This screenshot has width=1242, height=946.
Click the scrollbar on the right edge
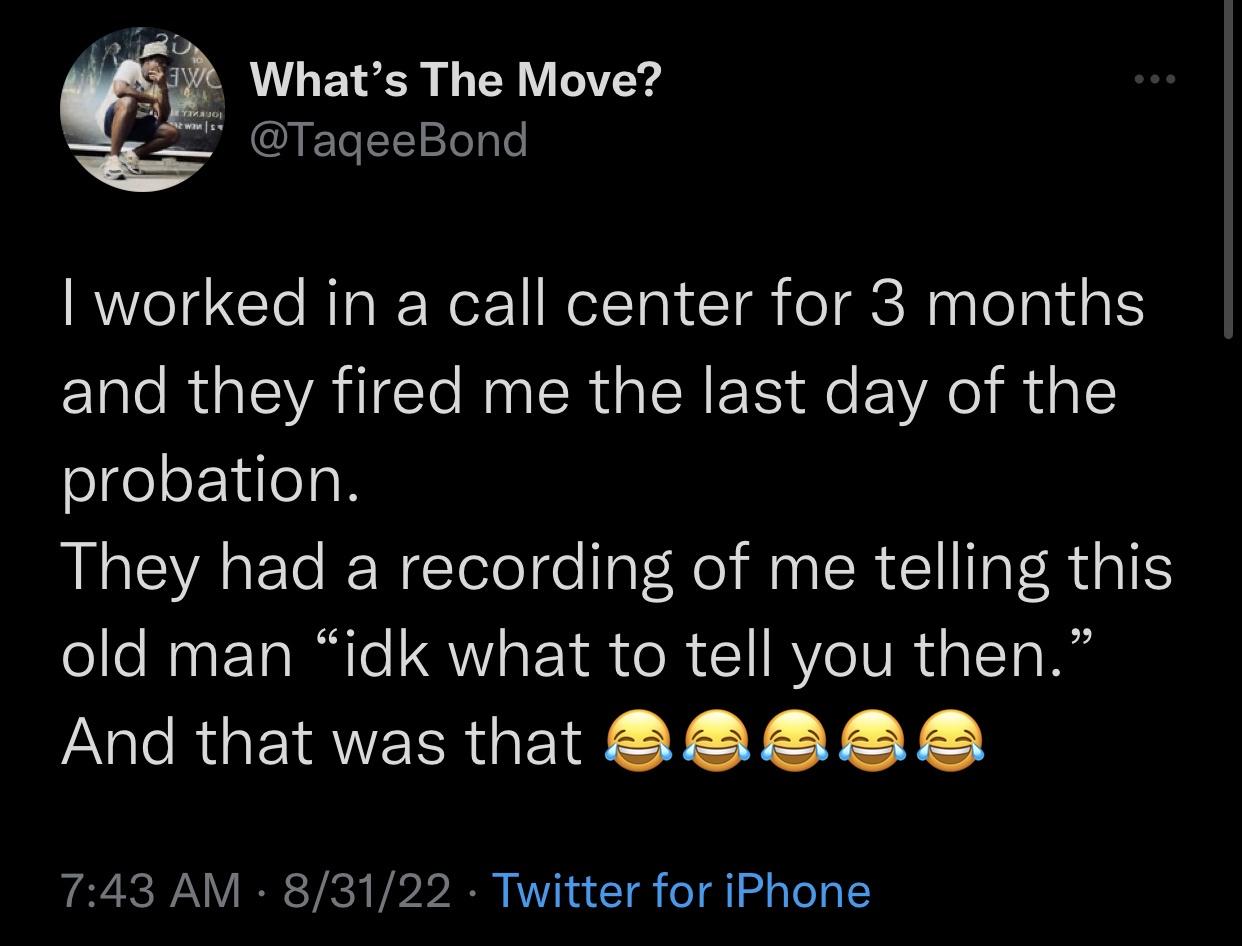[1229, 170]
